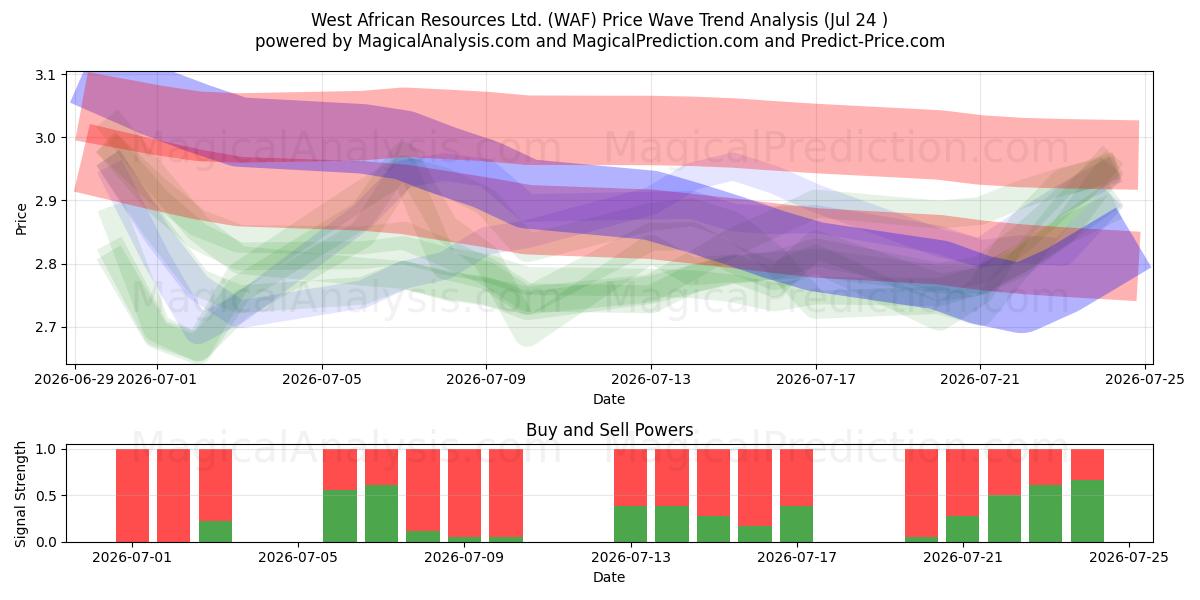Click the 2026-06-29 tick label on price chart
The height and width of the screenshot is (600, 1200).
tap(76, 379)
